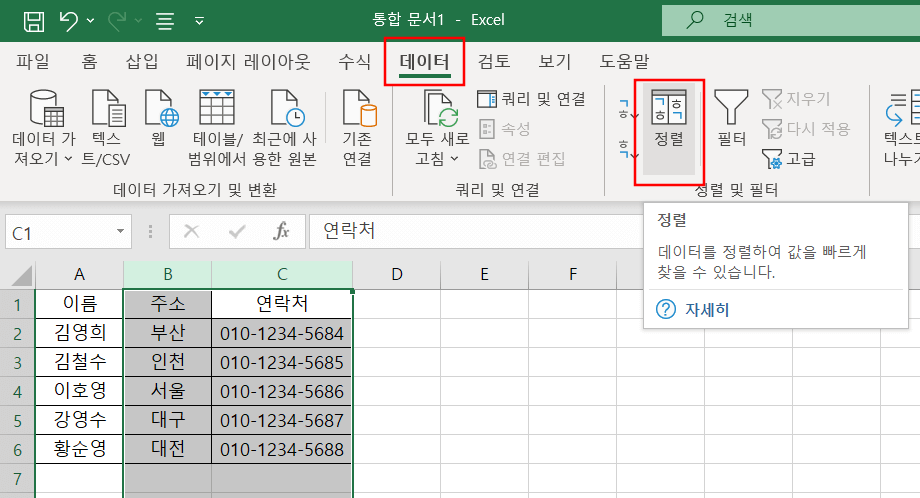
Task: Open the 수식 tab
Action: pyautogui.click(x=354, y=61)
